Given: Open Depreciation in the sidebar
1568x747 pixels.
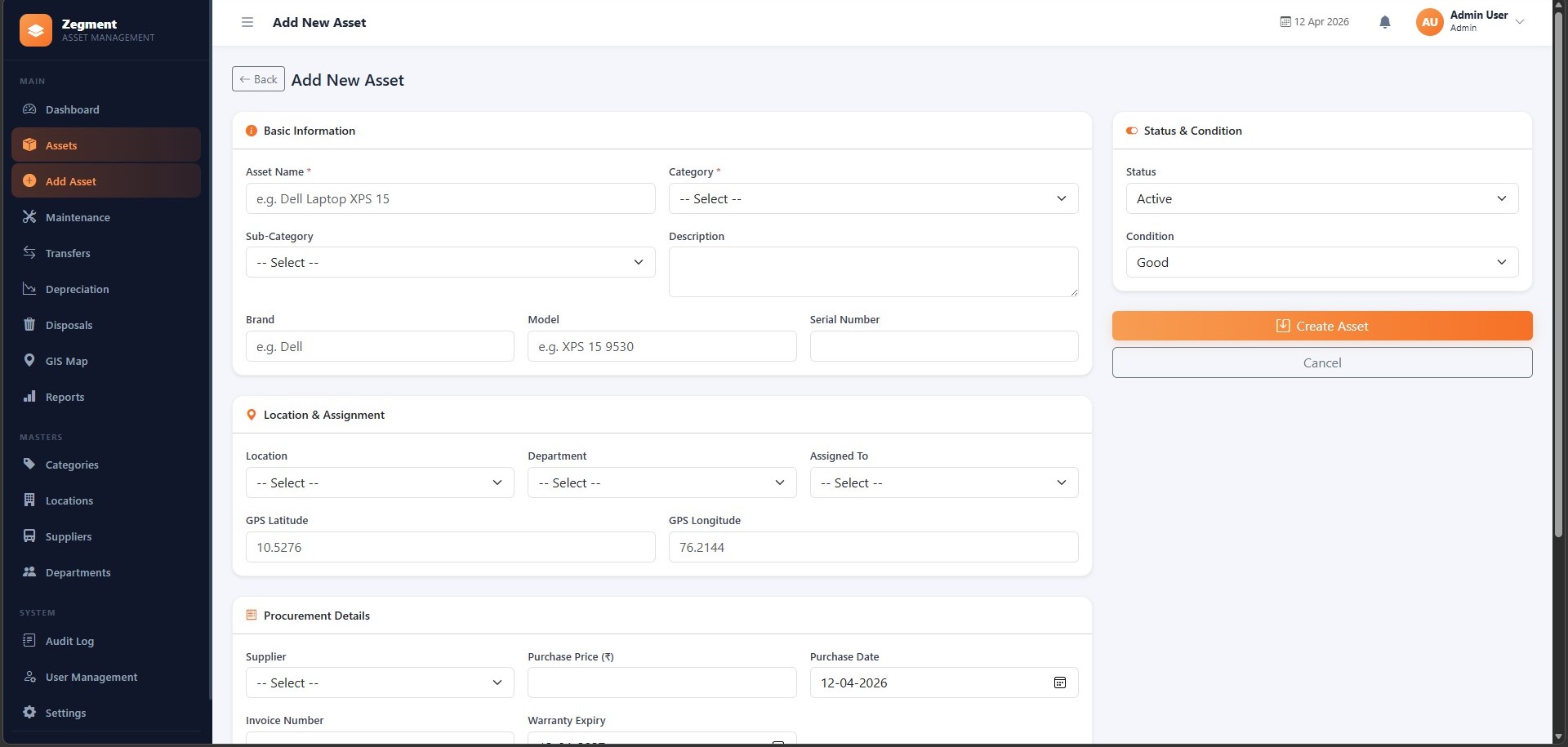Looking at the screenshot, I should coord(77,289).
